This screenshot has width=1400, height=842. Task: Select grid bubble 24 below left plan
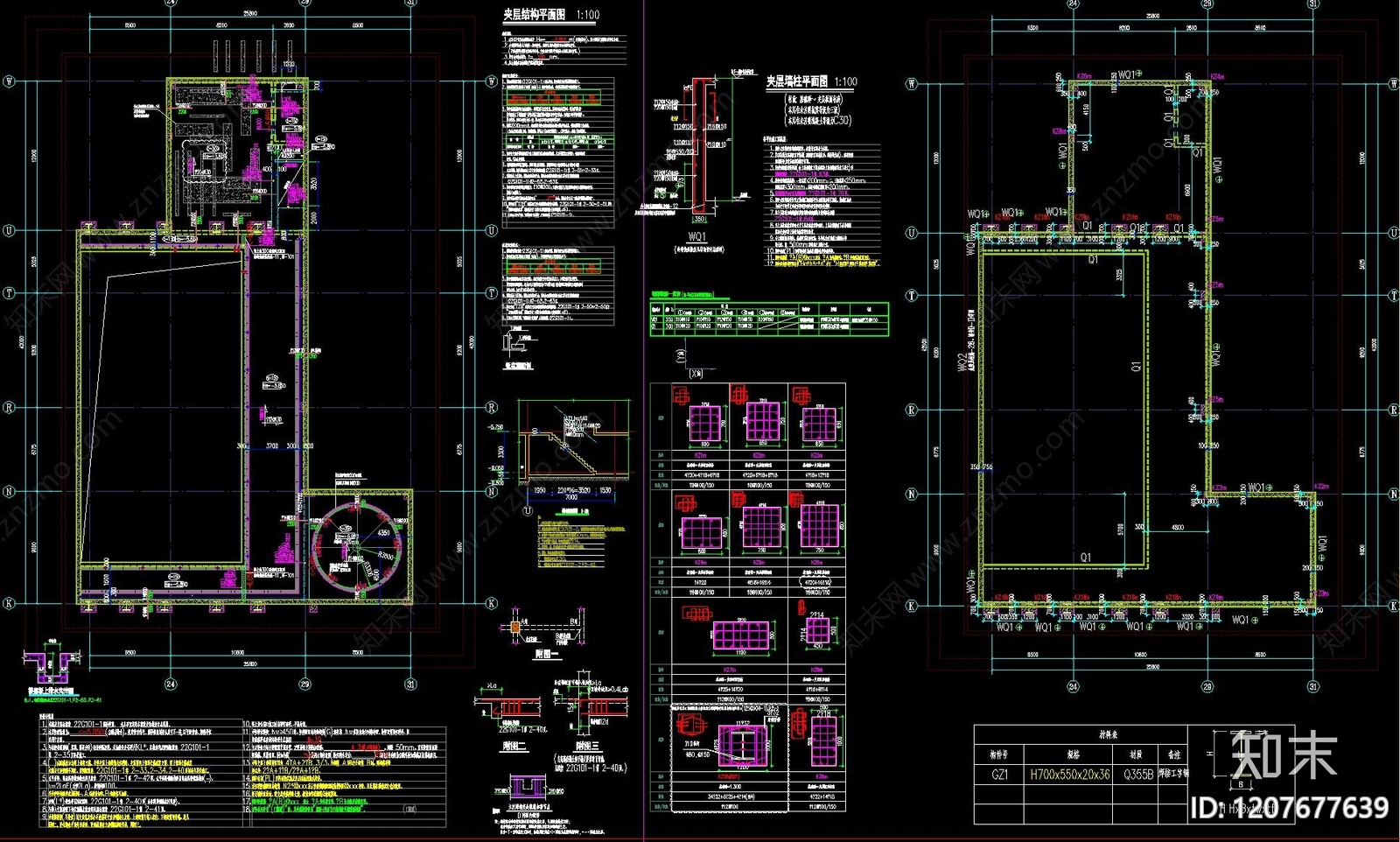click(x=171, y=684)
